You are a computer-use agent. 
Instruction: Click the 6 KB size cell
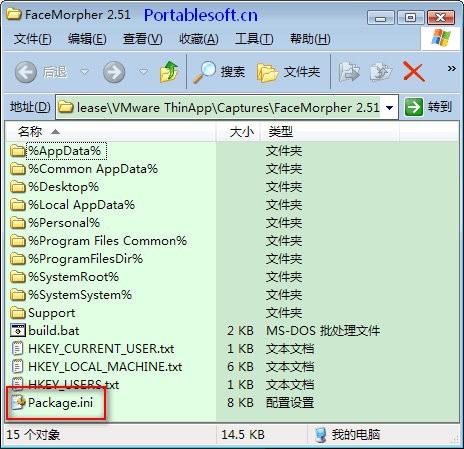tap(240, 367)
